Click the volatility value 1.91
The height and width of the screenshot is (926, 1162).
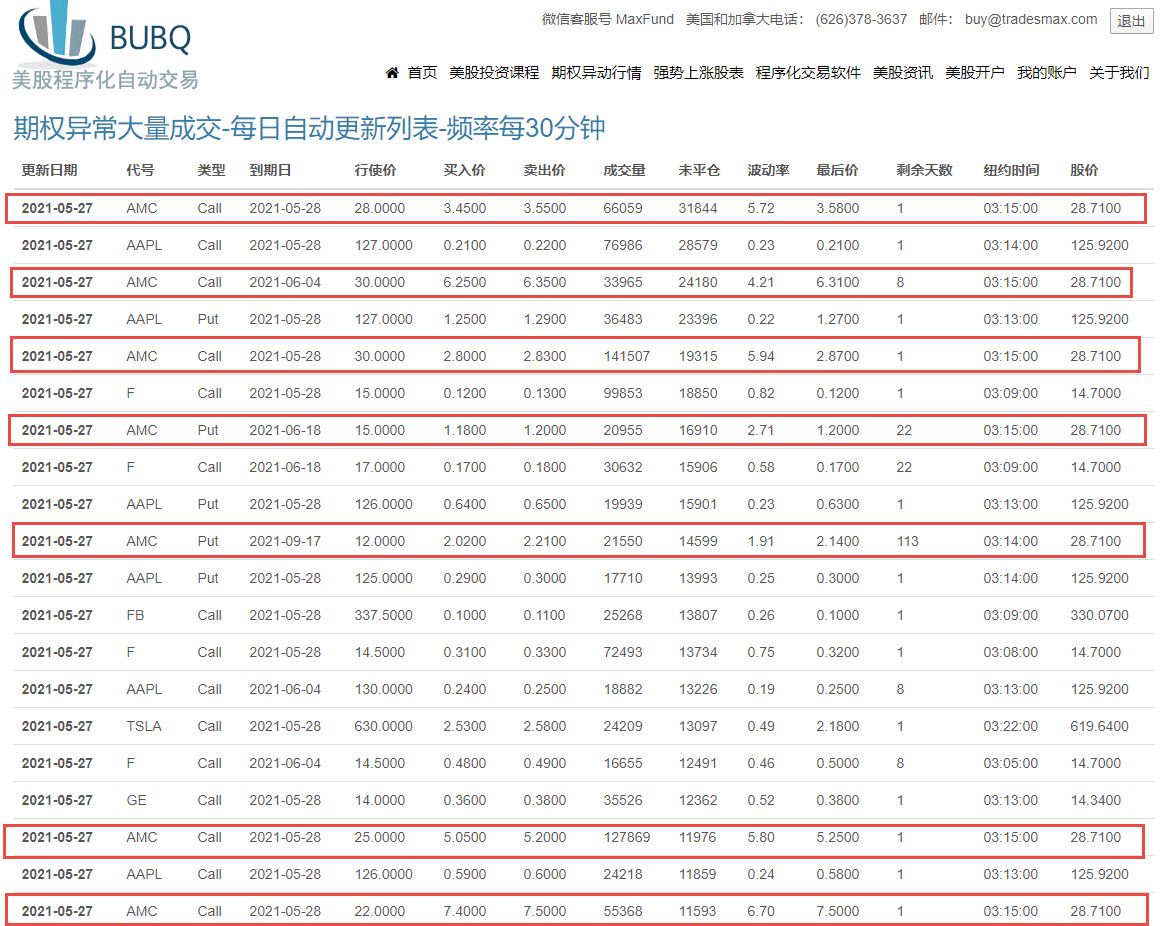pos(761,542)
